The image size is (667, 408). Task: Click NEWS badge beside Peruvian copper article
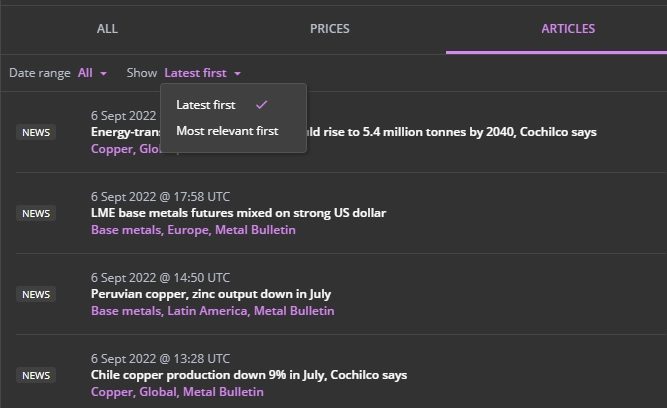point(36,294)
